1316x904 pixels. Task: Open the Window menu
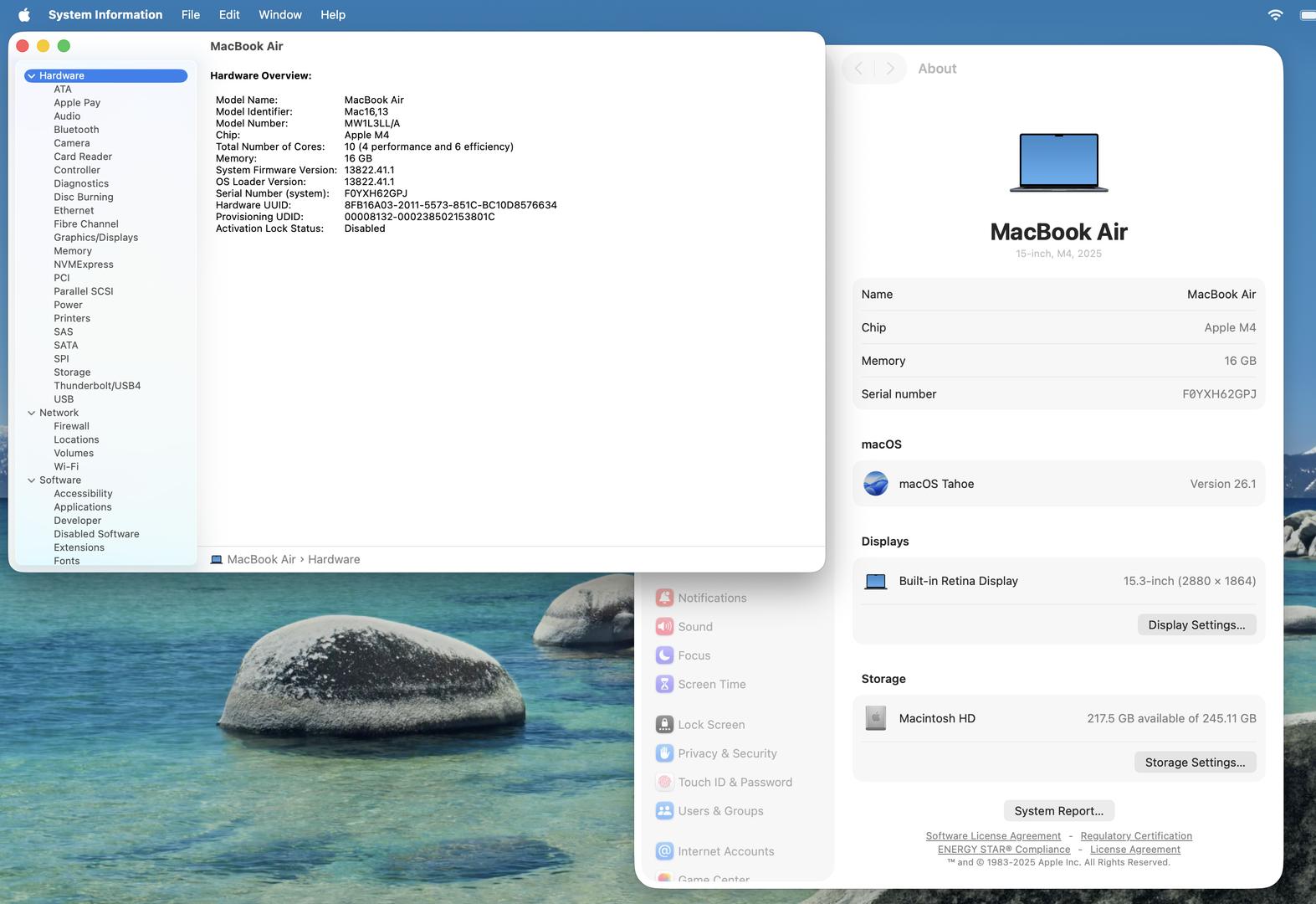[279, 15]
